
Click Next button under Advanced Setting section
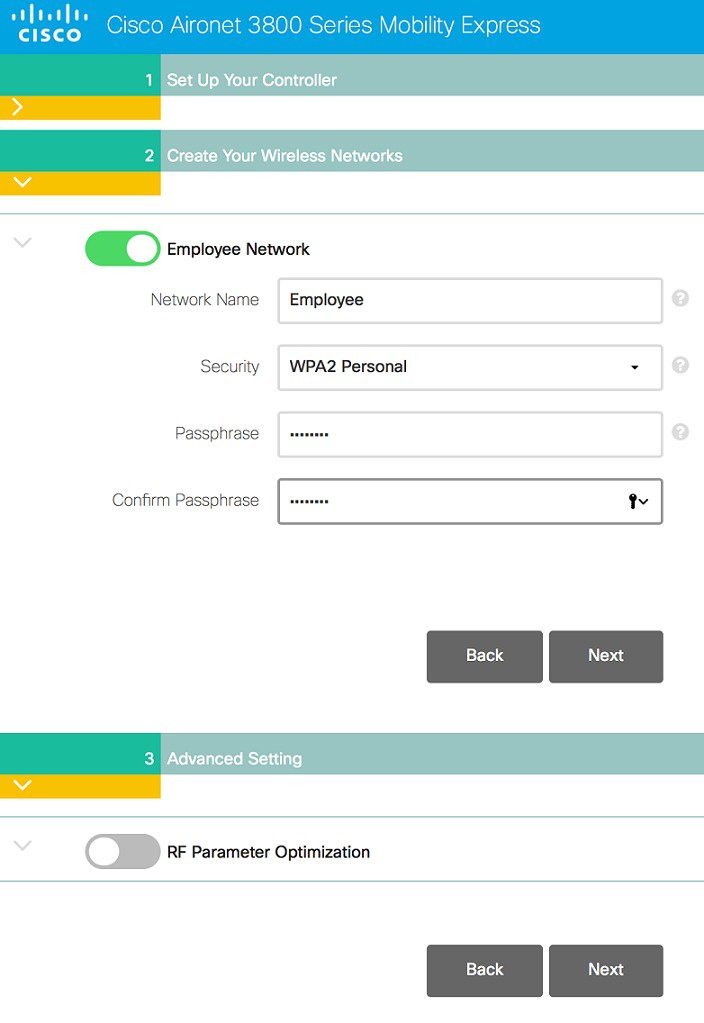606,970
